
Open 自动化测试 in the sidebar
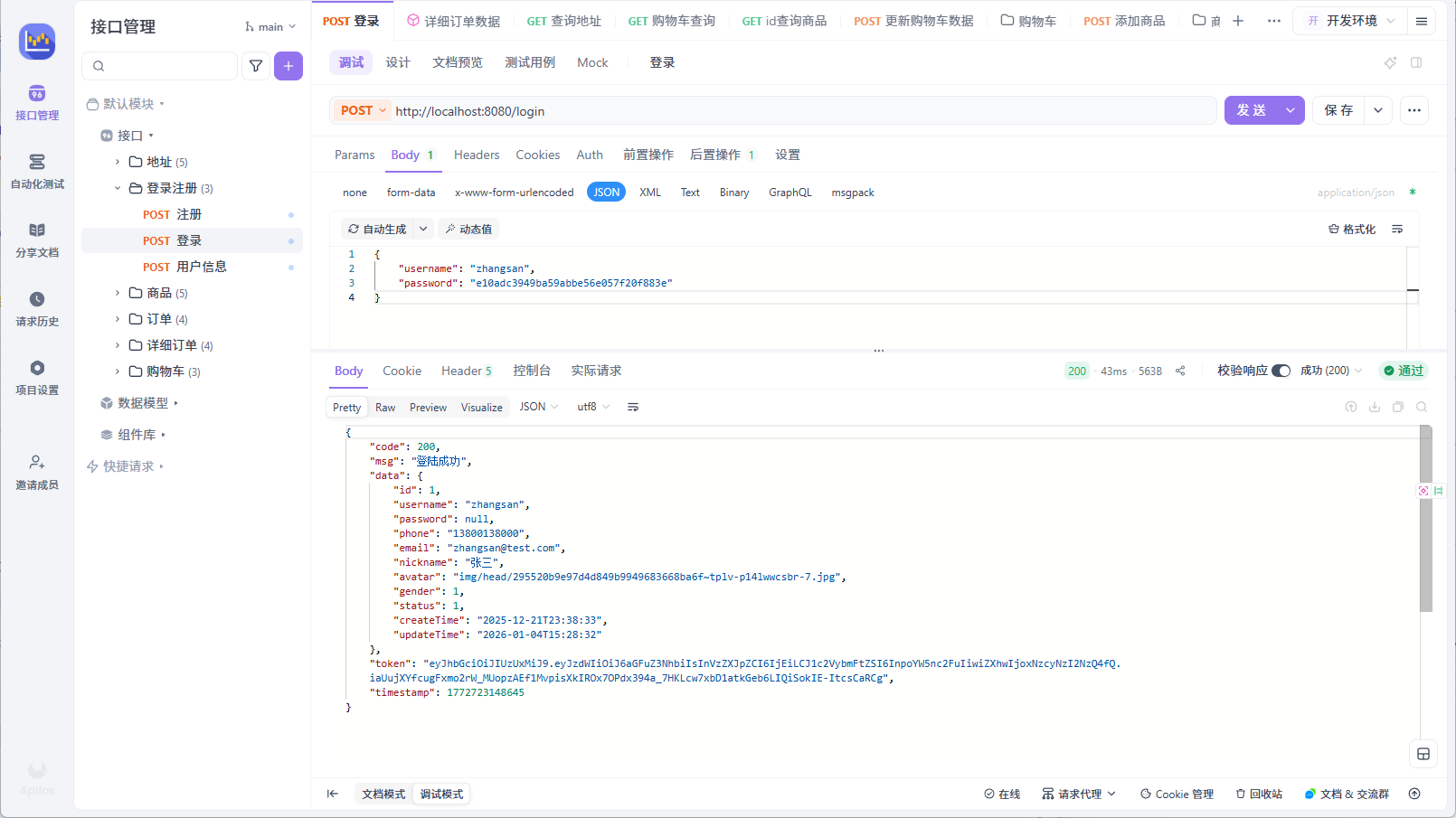[37, 172]
